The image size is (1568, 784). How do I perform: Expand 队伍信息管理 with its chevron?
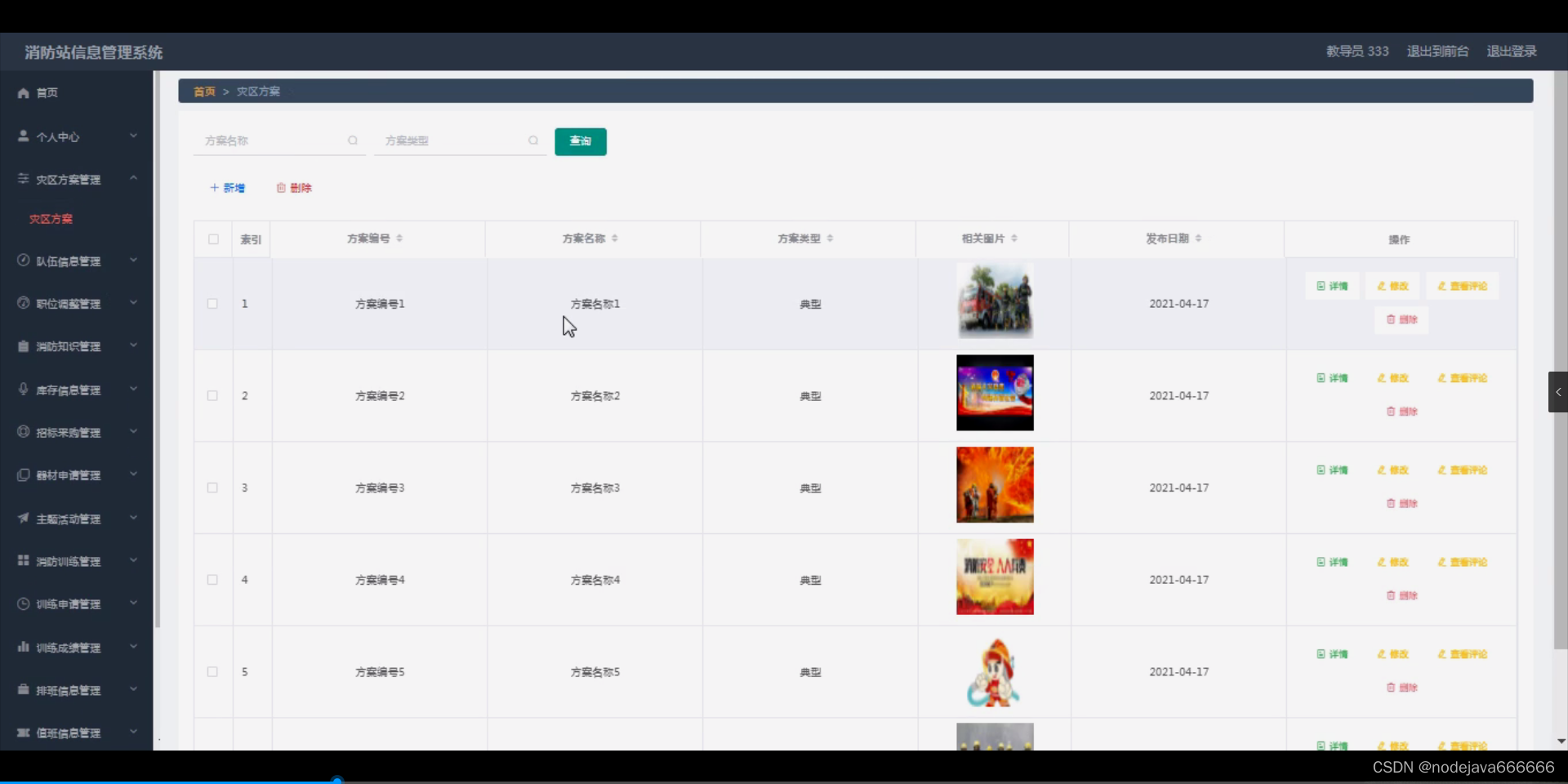click(133, 260)
